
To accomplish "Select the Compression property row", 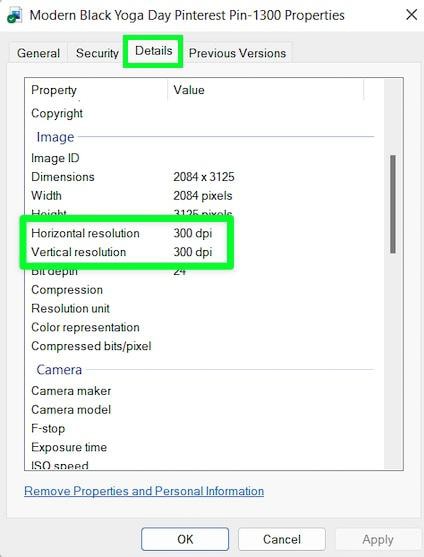I will tap(204, 290).
